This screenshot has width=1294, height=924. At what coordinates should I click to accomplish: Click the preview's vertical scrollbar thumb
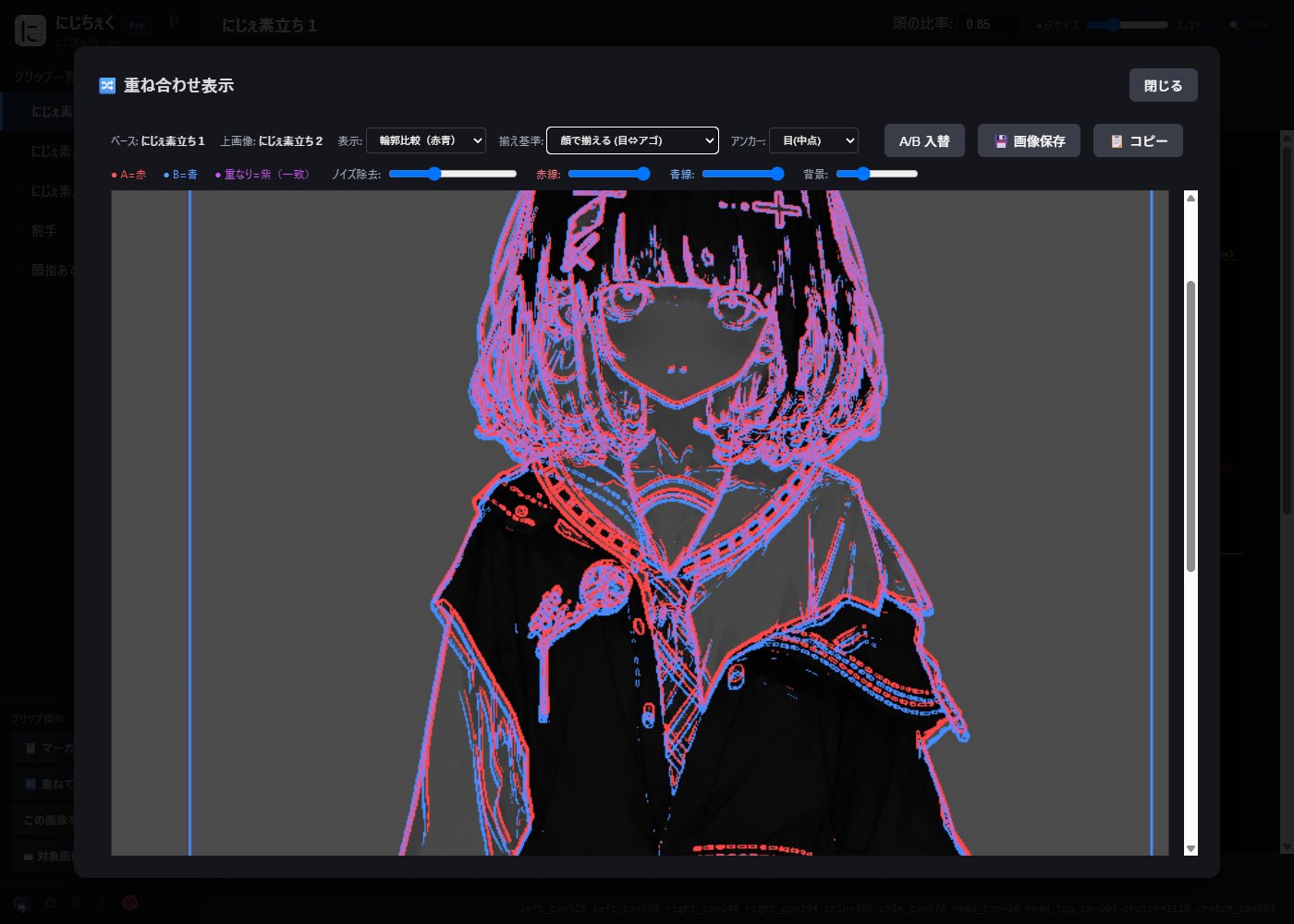(1190, 426)
